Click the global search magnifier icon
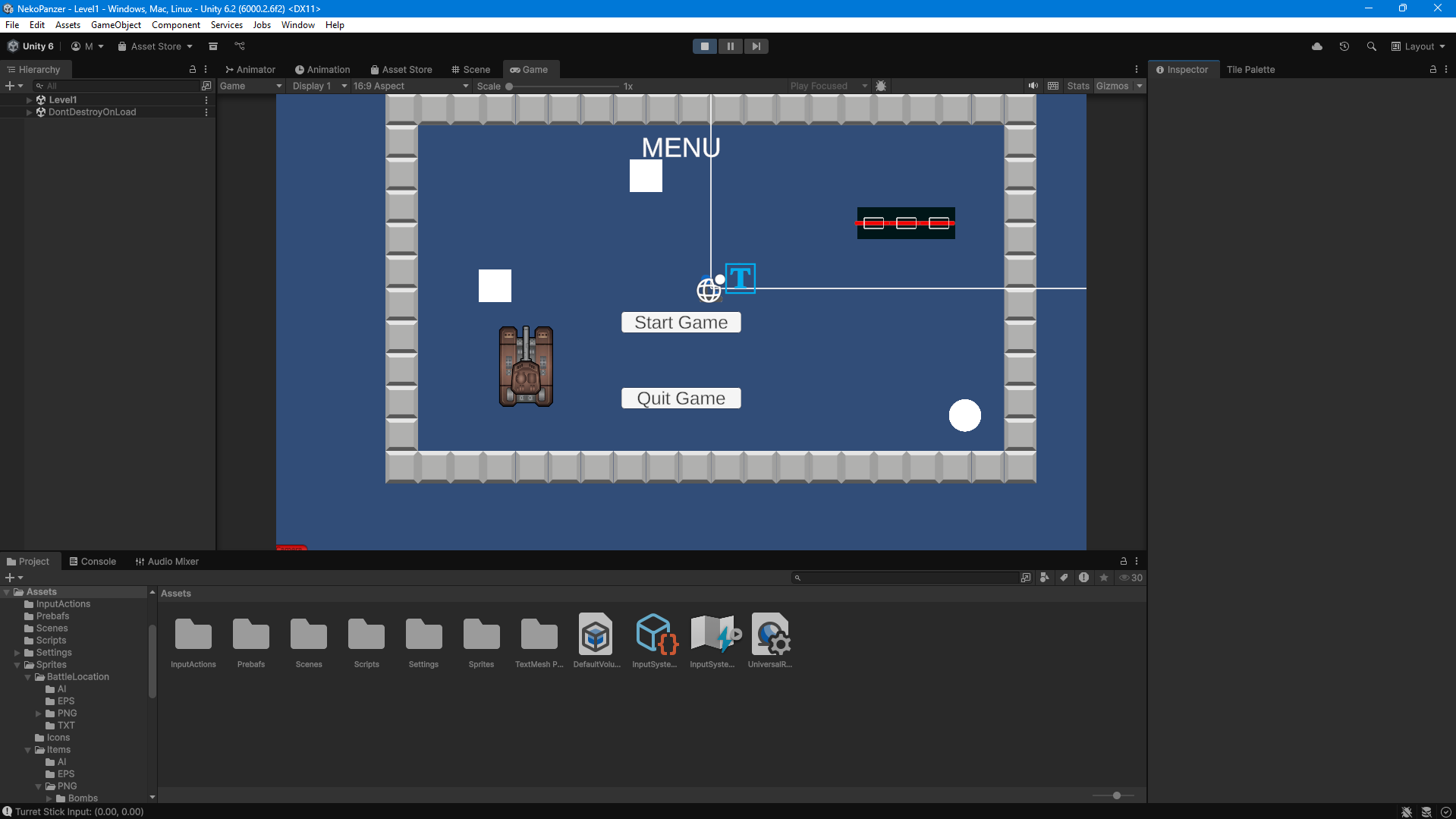 1371,46
